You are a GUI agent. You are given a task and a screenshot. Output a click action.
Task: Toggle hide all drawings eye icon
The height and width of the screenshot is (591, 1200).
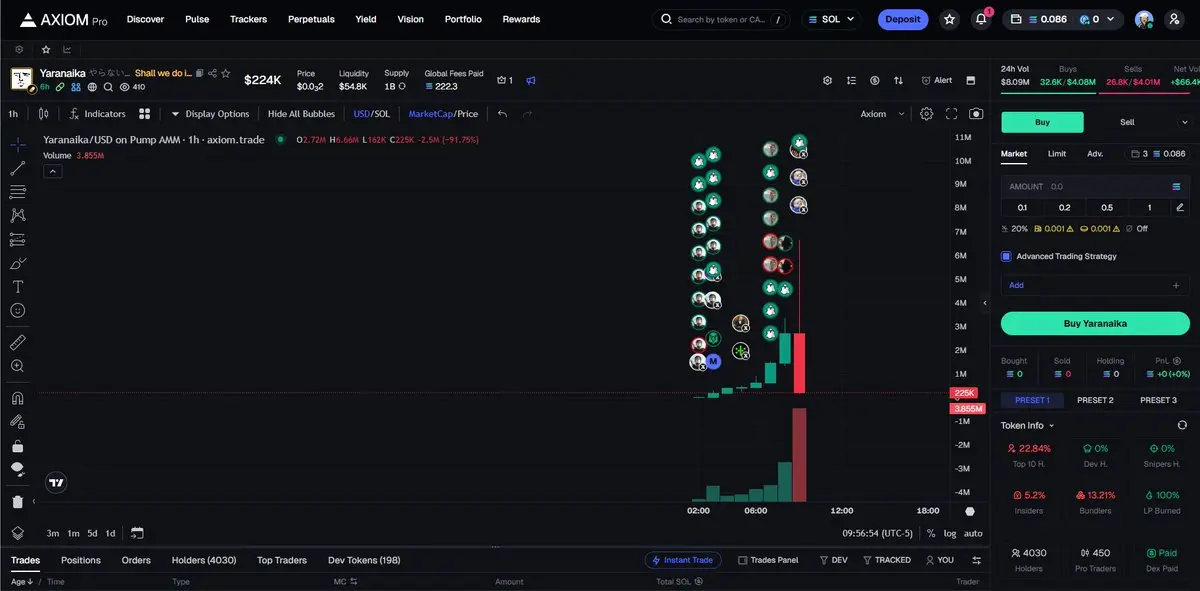(18, 469)
